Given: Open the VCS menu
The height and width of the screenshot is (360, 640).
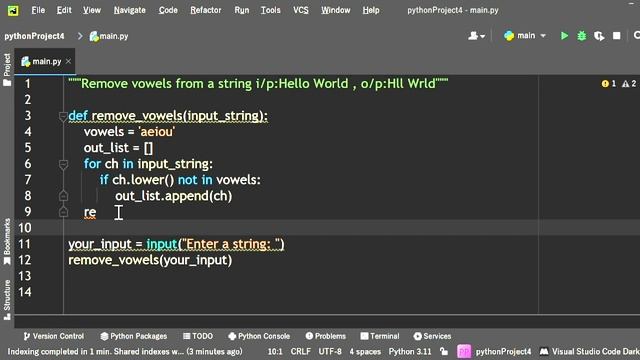Looking at the screenshot, I should click(300, 10).
